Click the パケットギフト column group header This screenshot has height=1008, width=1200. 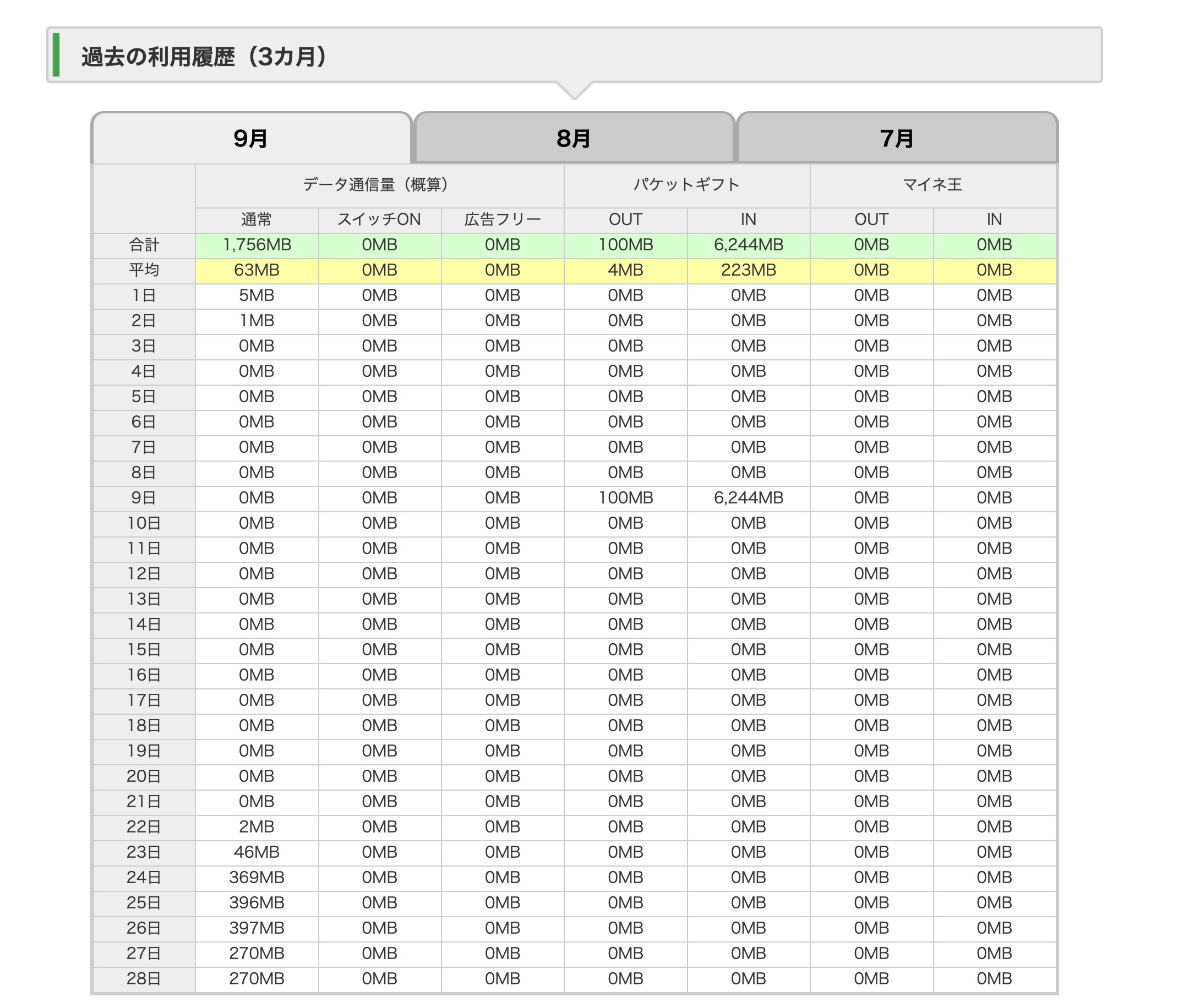[686, 184]
